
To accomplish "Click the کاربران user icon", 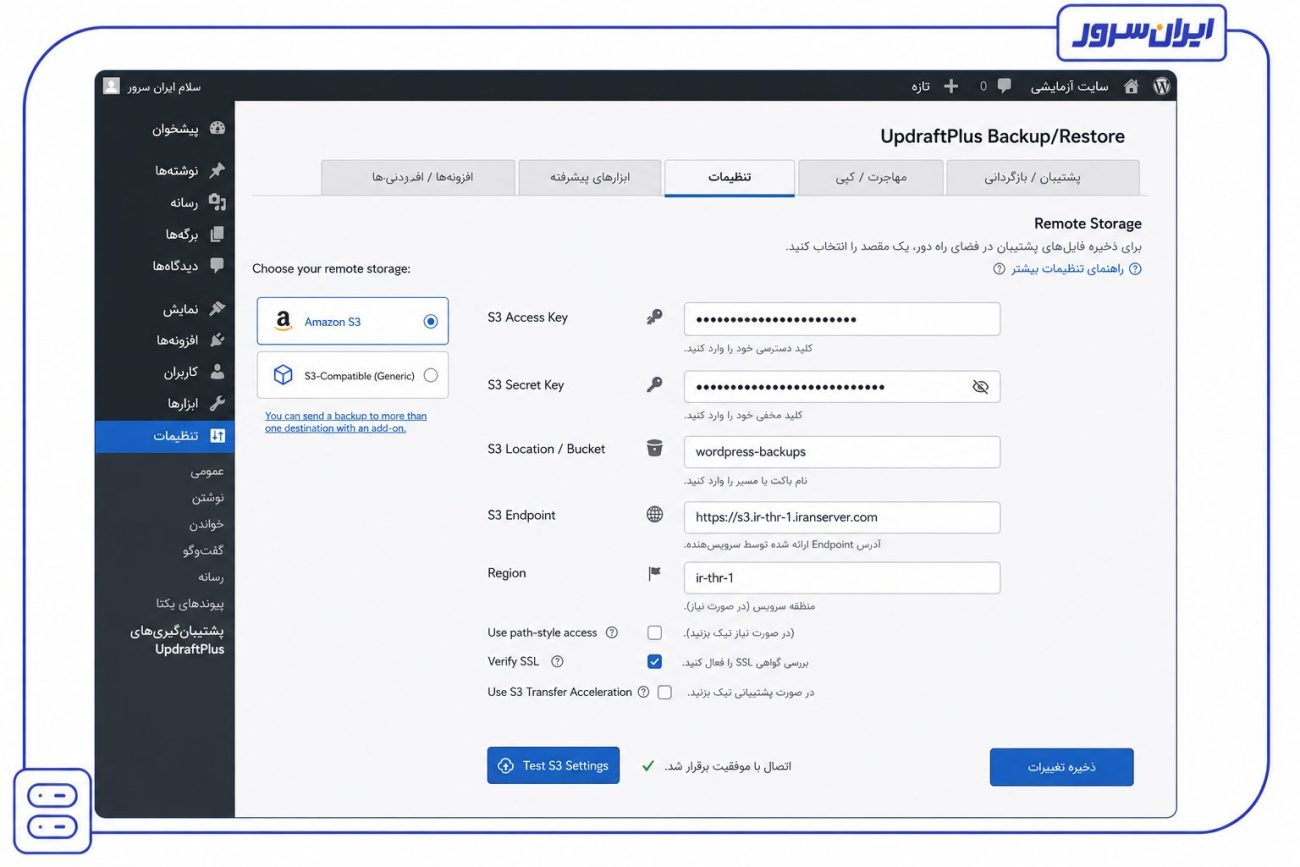I will 217,372.
